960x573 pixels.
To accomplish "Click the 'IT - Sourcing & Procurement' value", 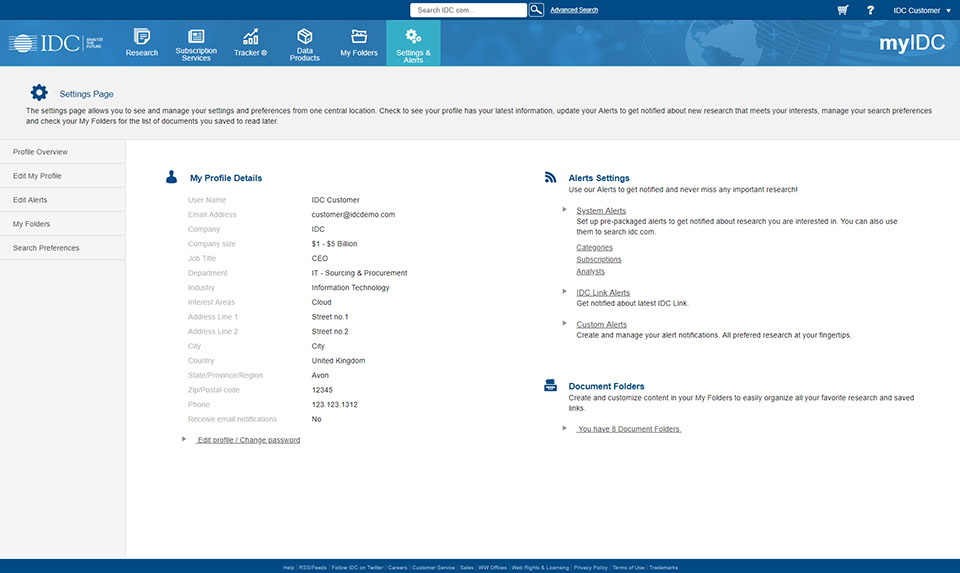I will [359, 273].
